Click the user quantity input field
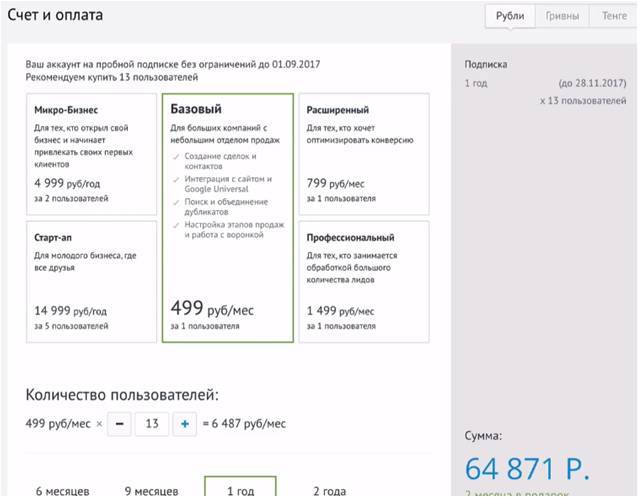This screenshot has height=497, width=638. point(151,423)
